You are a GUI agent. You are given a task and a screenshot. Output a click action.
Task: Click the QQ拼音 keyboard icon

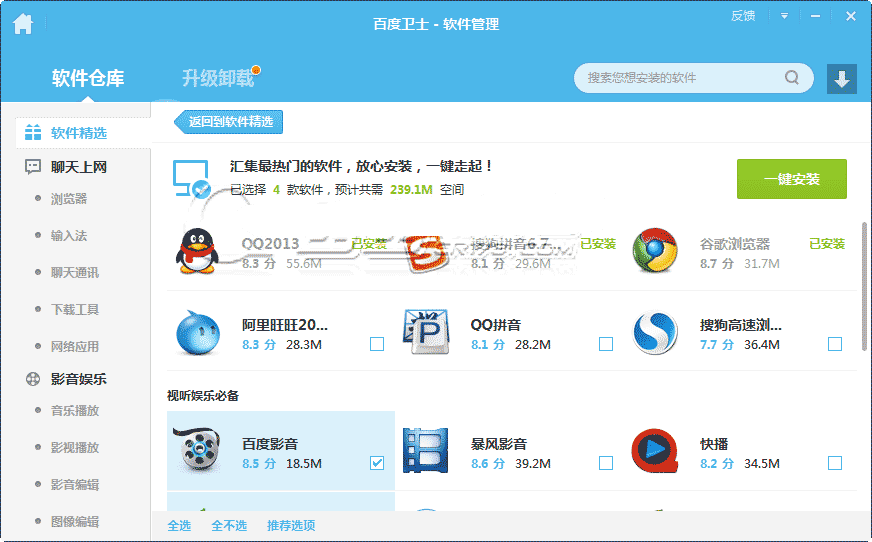(426, 332)
